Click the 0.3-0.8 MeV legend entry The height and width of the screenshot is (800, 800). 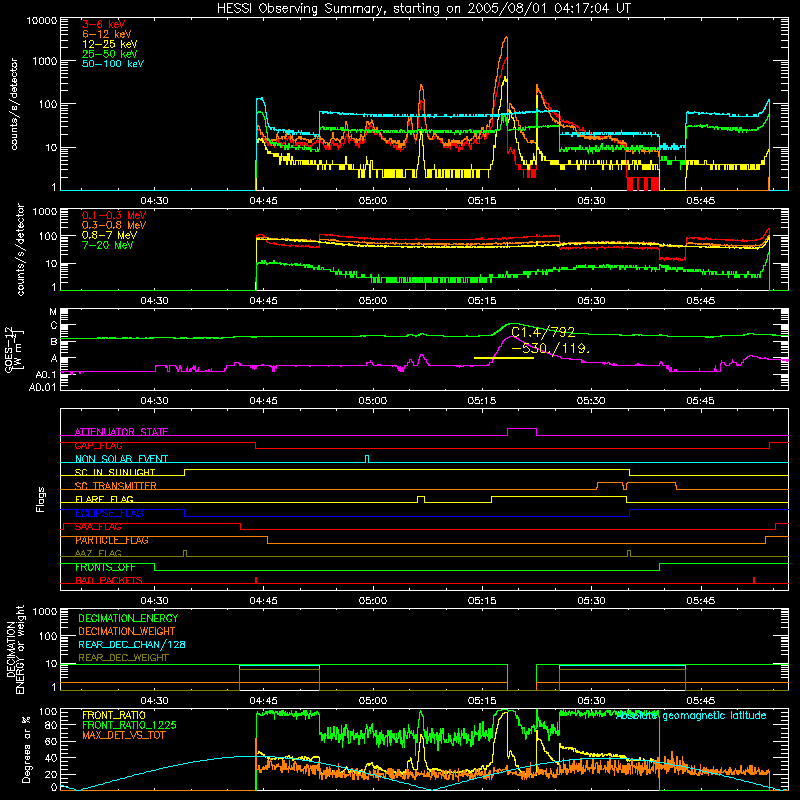pos(114,225)
